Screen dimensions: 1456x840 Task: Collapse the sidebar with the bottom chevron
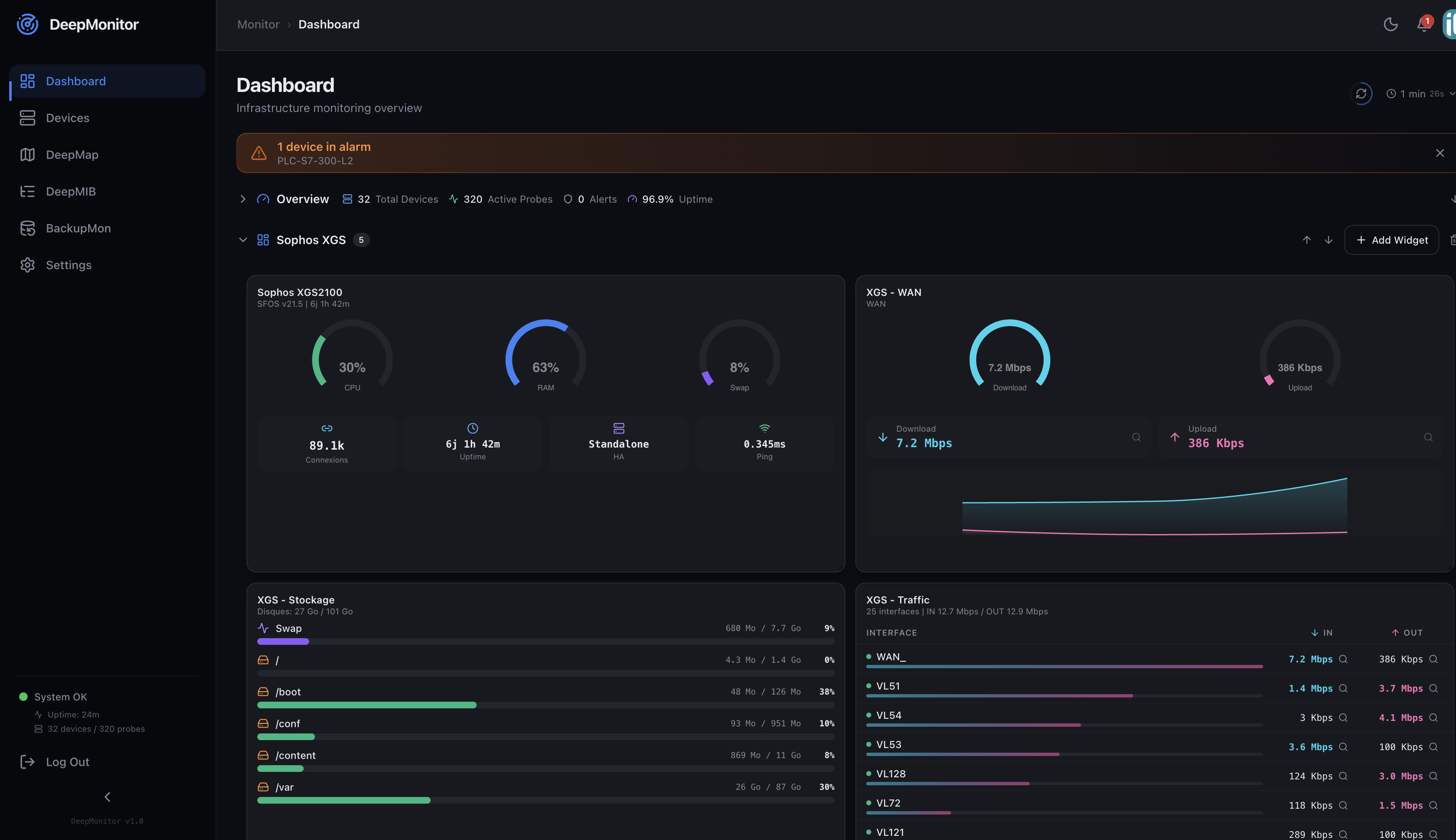tap(107, 797)
